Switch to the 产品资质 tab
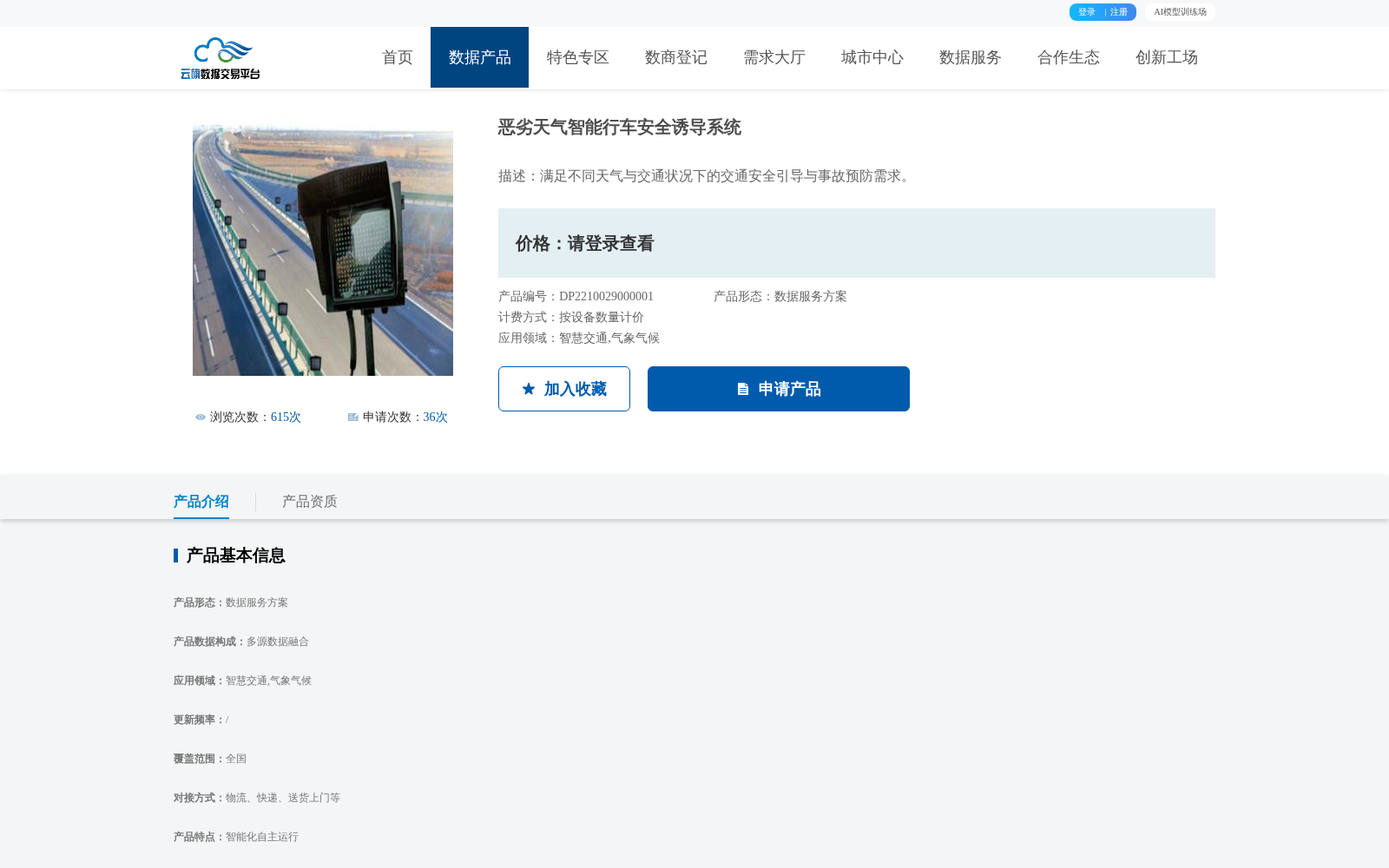Image resolution: width=1389 pixels, height=868 pixels. pyautogui.click(x=310, y=502)
